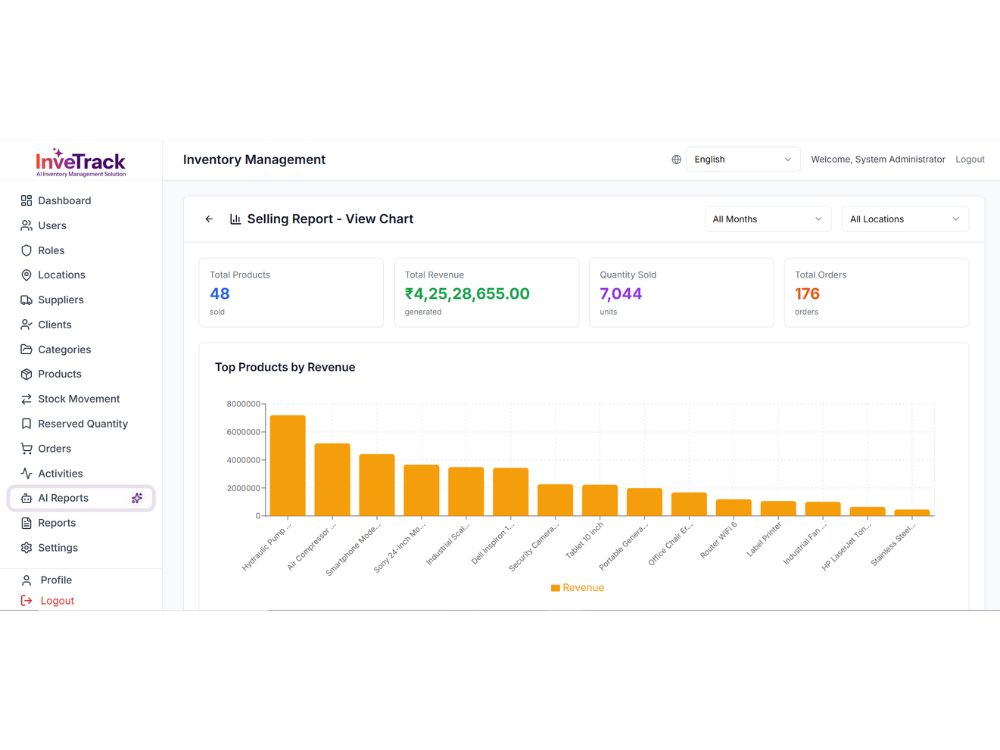Click the Locations pin icon
The image size is (1000, 750).
coord(26,275)
